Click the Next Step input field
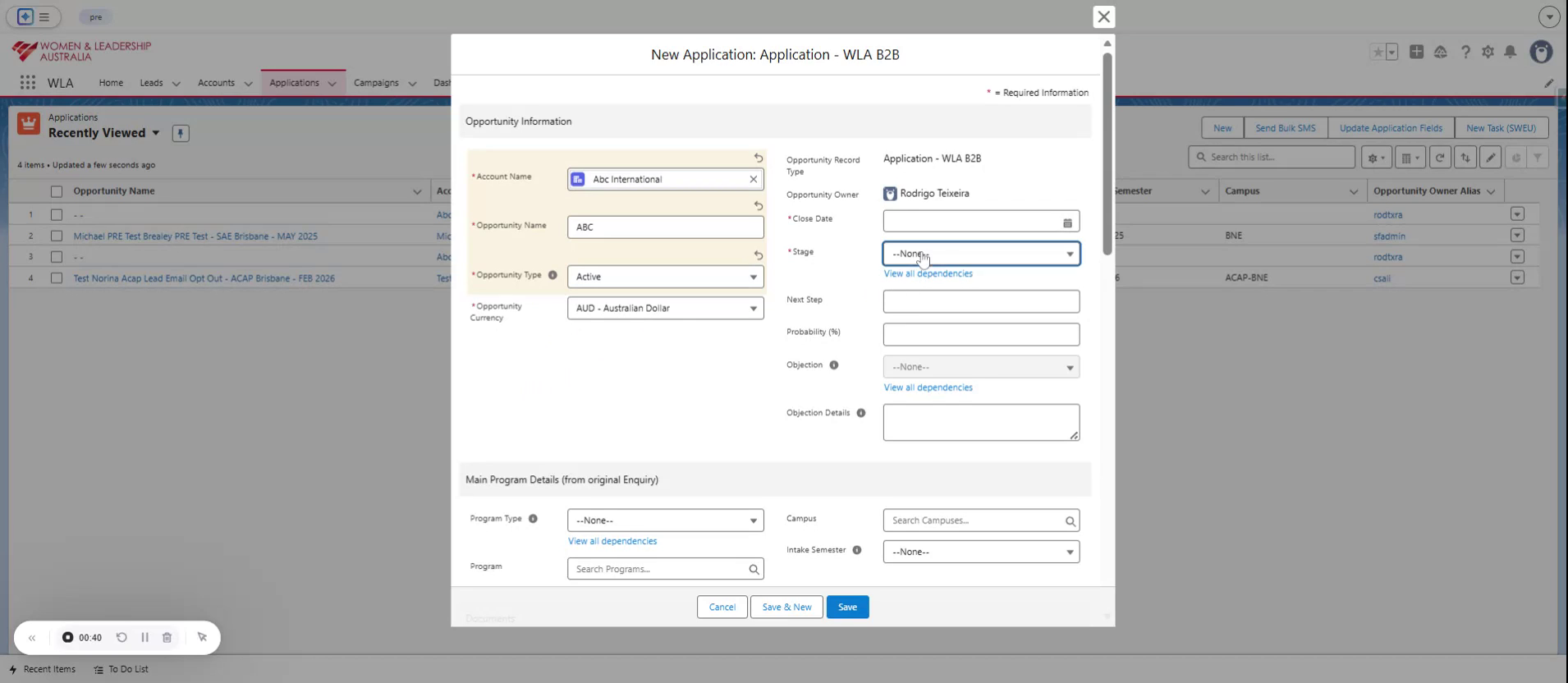The width and height of the screenshot is (1568, 683). pyautogui.click(x=981, y=301)
